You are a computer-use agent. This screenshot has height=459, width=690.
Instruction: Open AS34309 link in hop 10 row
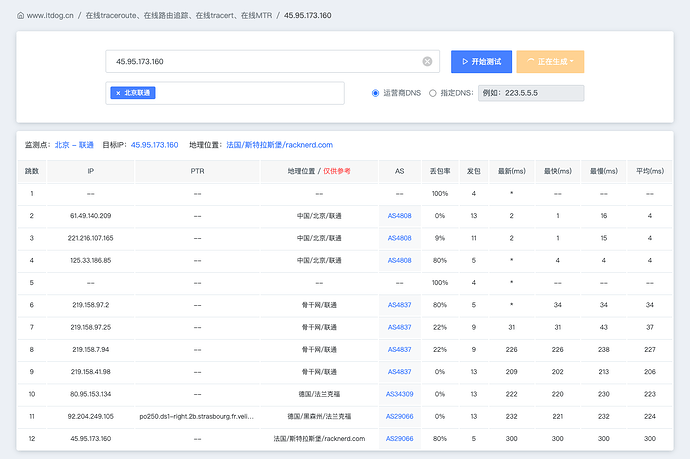point(400,394)
